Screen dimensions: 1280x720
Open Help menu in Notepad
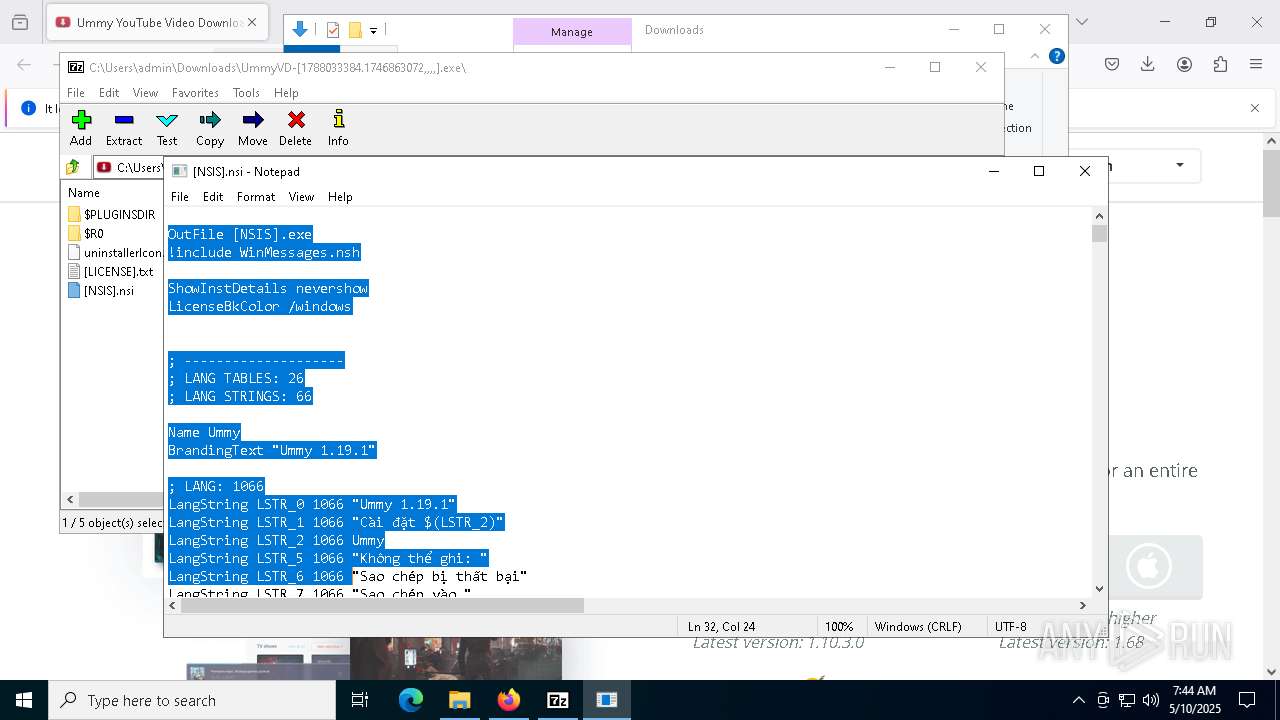point(340,197)
